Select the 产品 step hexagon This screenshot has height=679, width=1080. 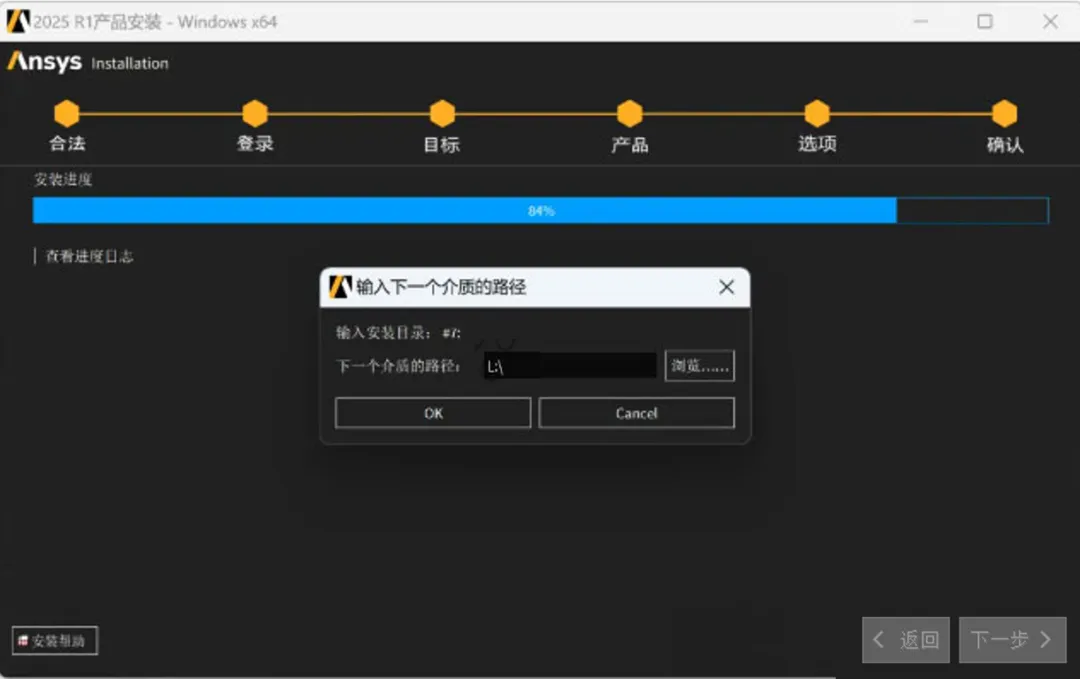630,114
